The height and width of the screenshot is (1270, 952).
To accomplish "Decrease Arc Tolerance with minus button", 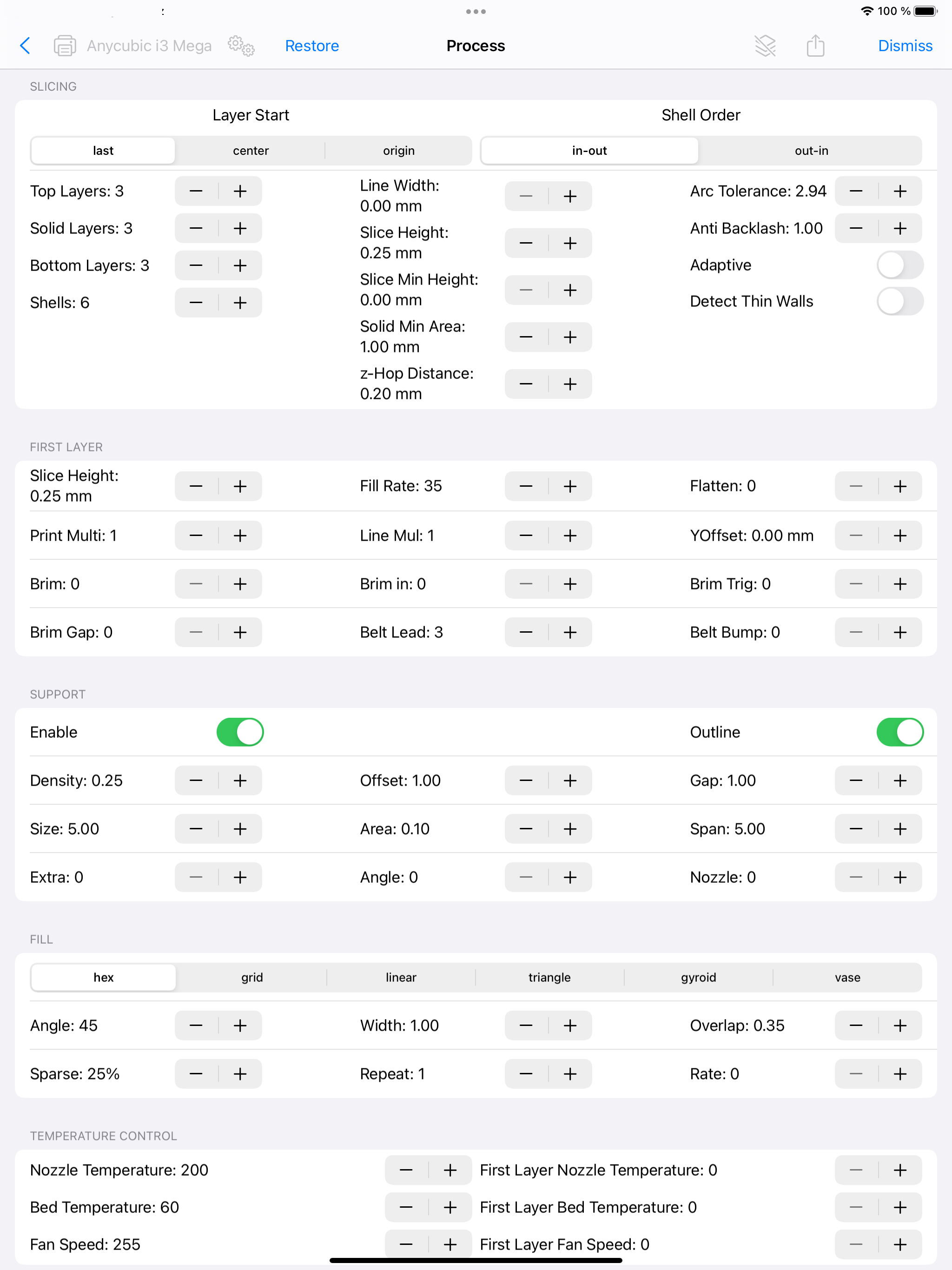I will tap(856, 191).
